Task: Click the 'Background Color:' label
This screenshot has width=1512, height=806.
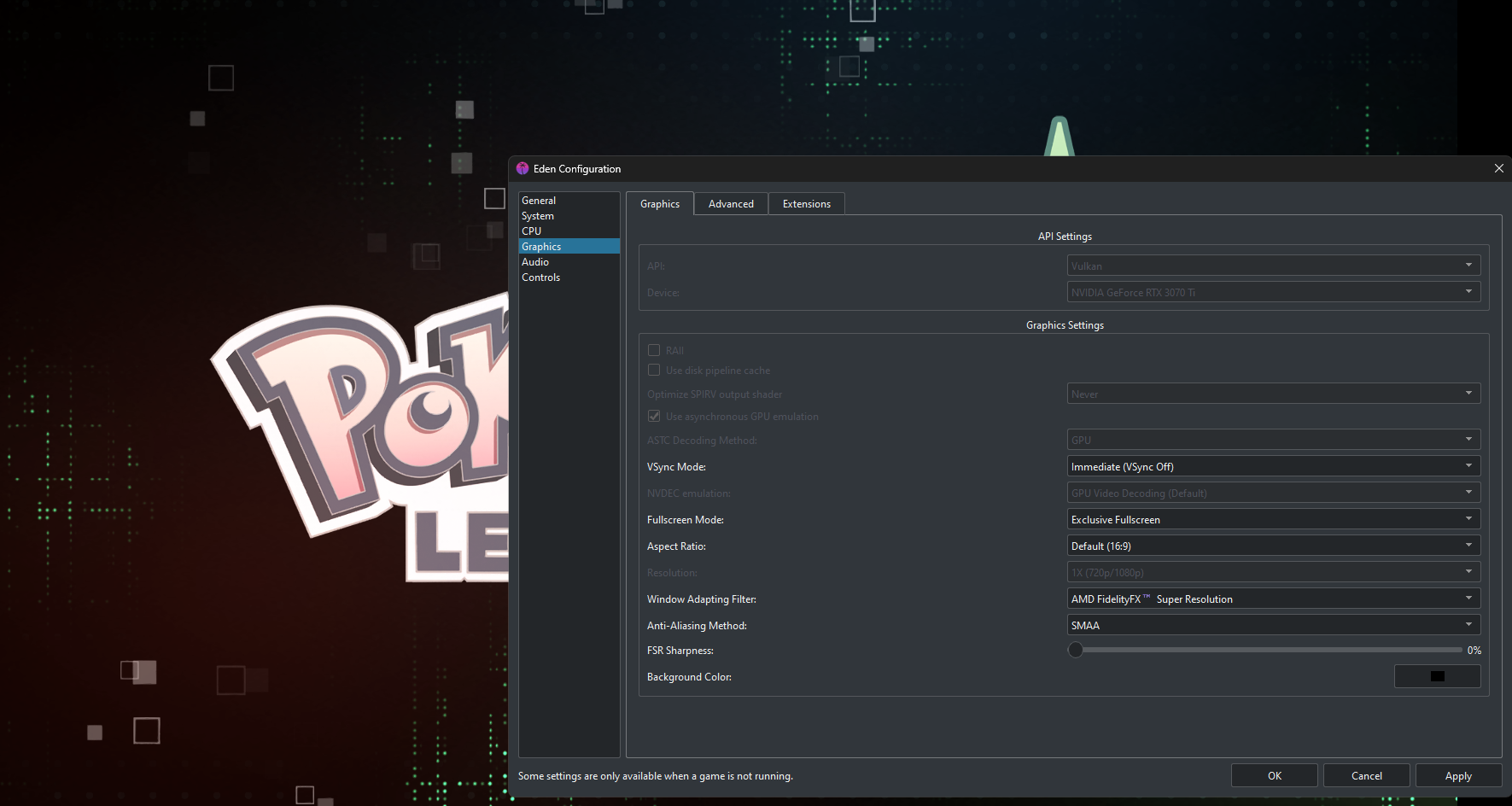Action: tap(689, 677)
